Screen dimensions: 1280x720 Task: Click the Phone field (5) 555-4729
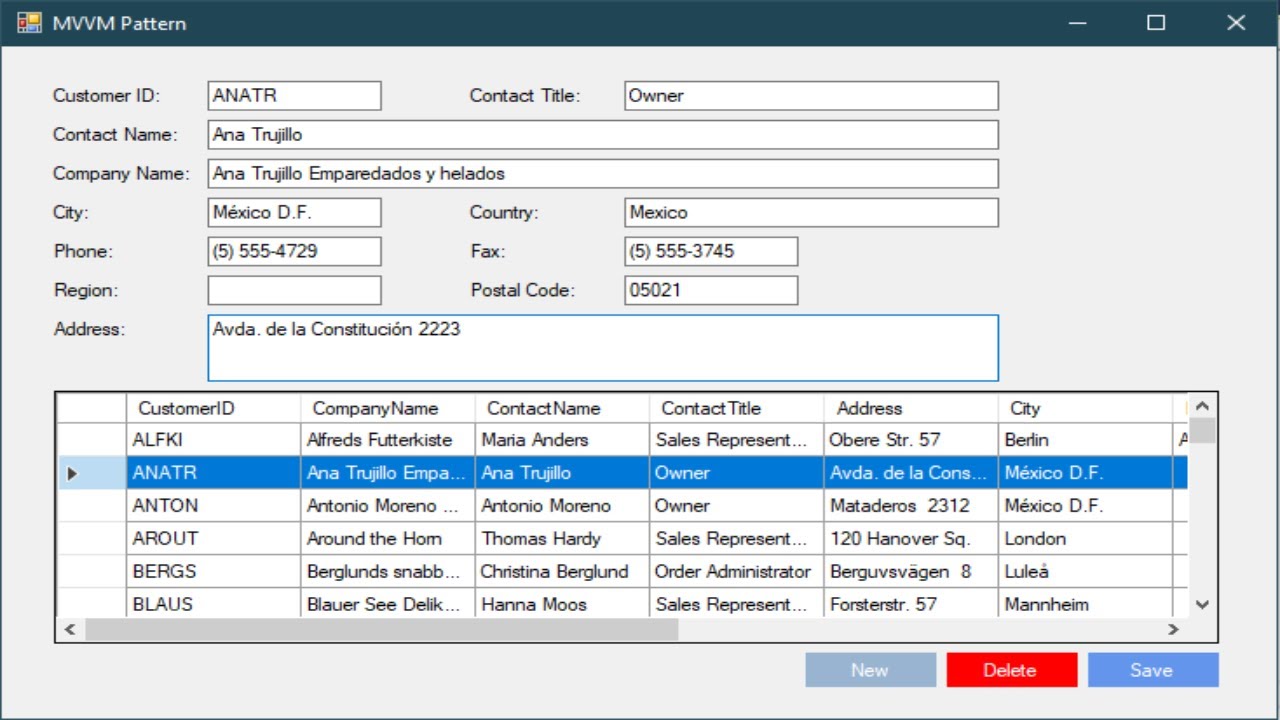pyautogui.click(x=294, y=252)
